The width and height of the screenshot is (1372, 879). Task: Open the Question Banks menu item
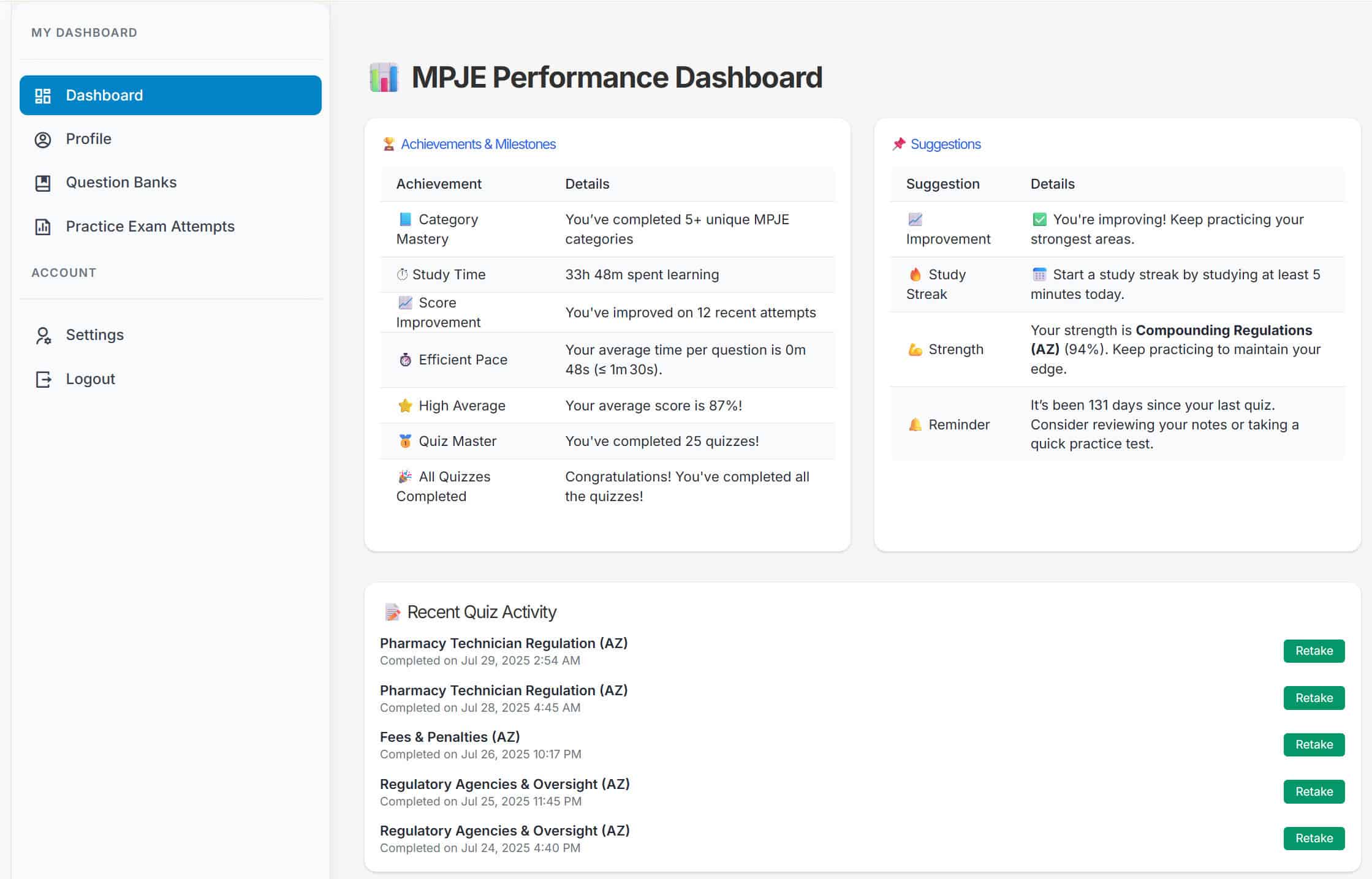coord(121,183)
